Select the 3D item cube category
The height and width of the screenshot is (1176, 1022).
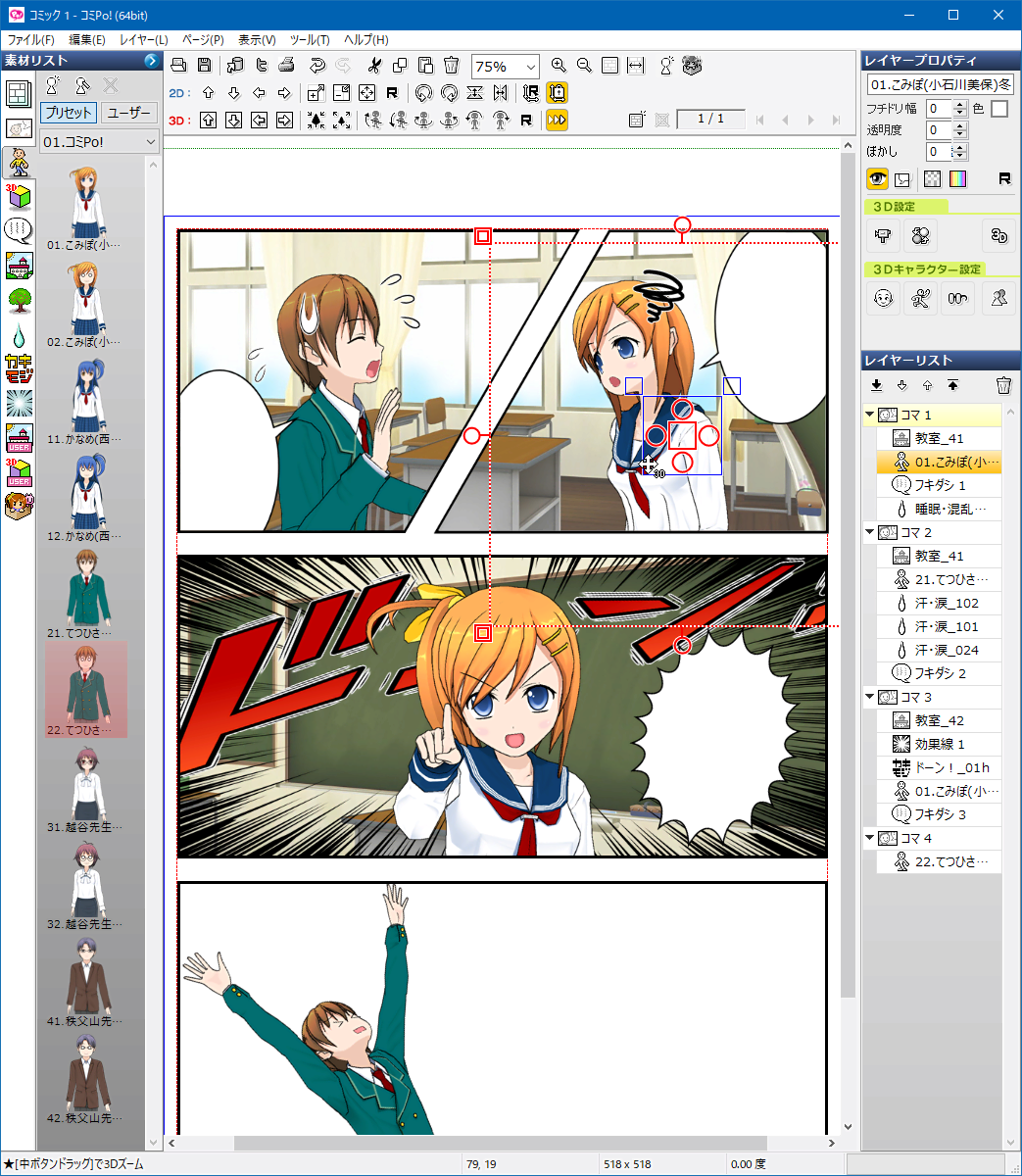(x=19, y=195)
